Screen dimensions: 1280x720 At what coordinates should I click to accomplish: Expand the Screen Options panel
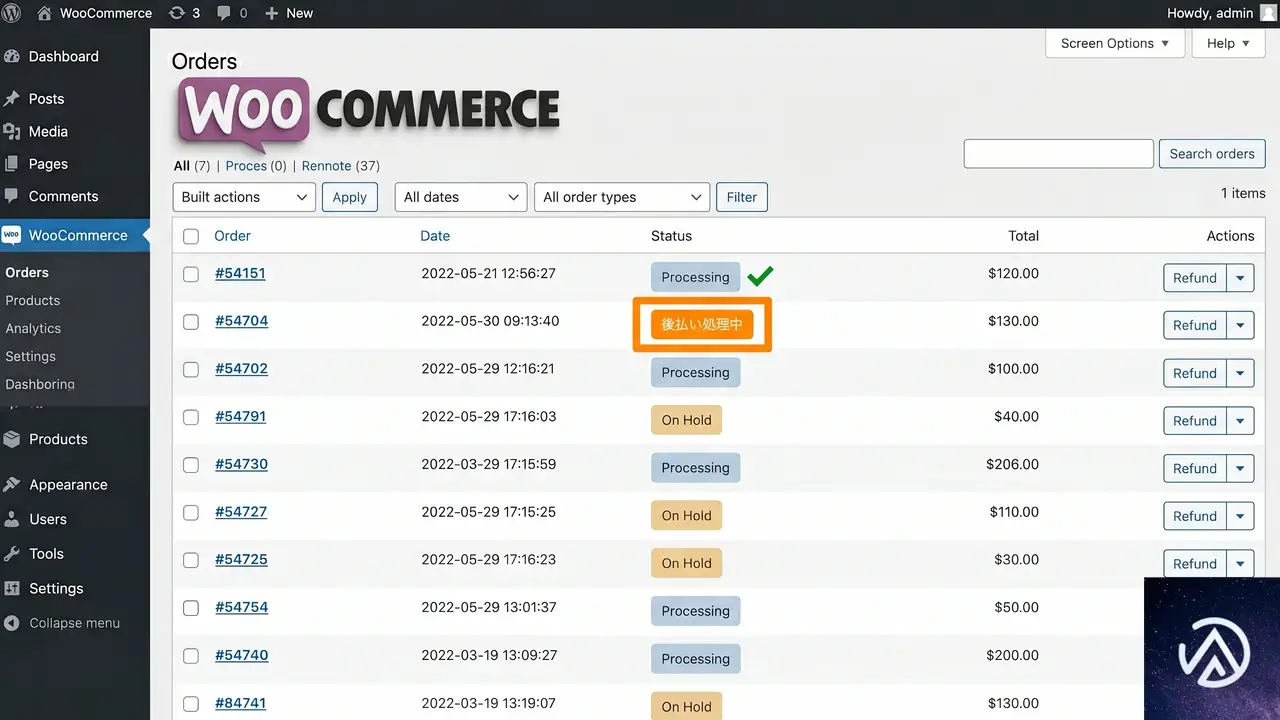tap(1115, 43)
